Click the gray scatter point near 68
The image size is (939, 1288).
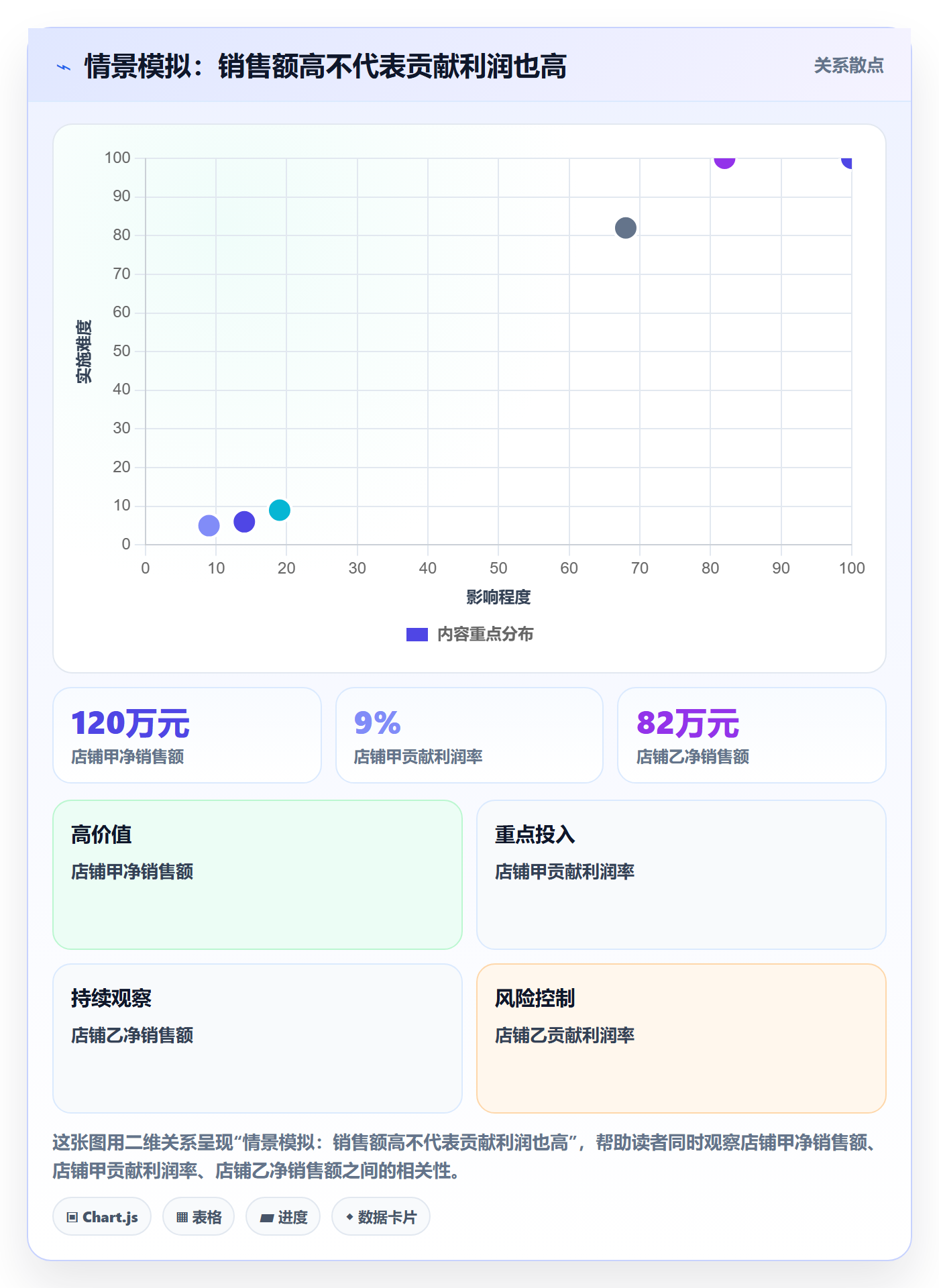pyautogui.click(x=625, y=228)
